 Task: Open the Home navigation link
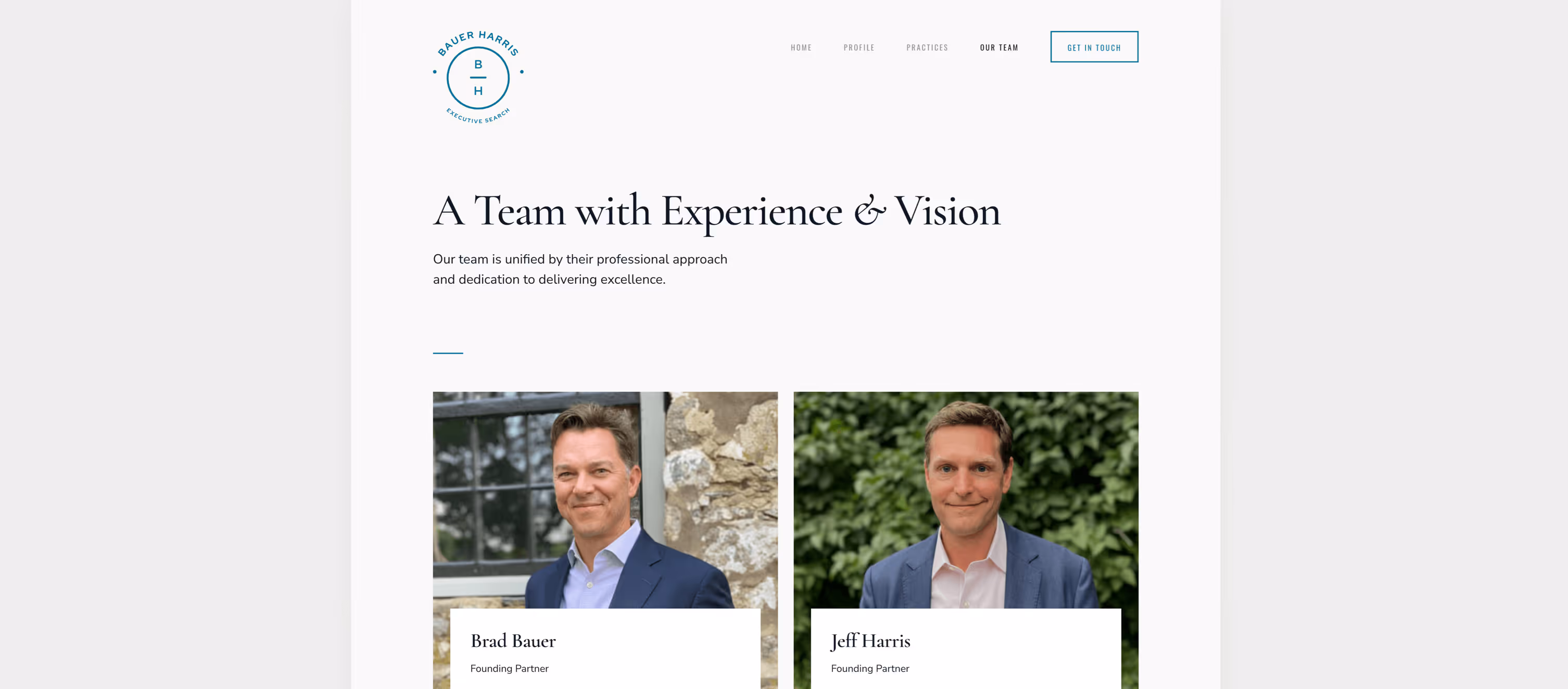point(801,47)
